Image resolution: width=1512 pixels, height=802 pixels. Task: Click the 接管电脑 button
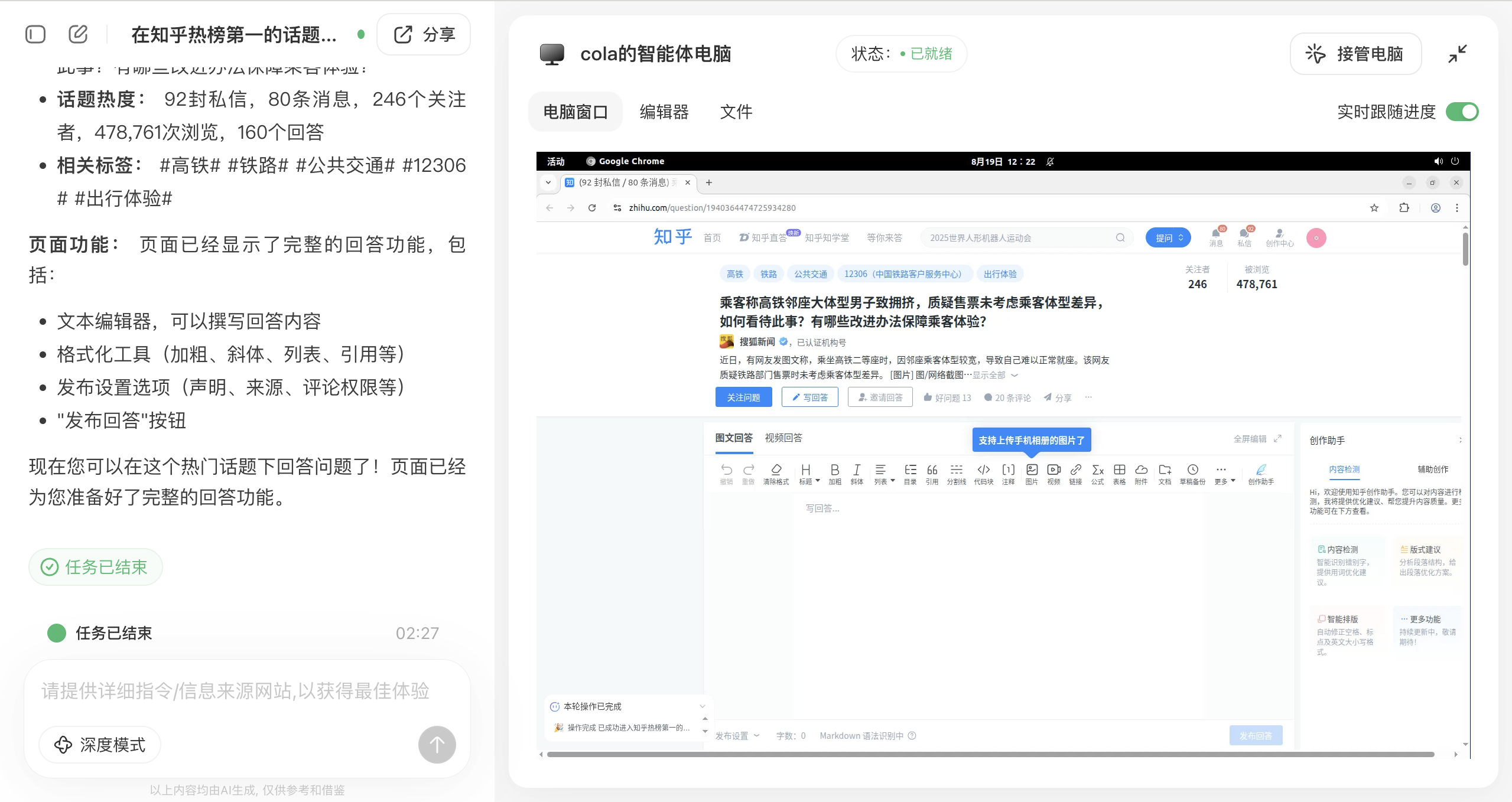pyautogui.click(x=1355, y=54)
